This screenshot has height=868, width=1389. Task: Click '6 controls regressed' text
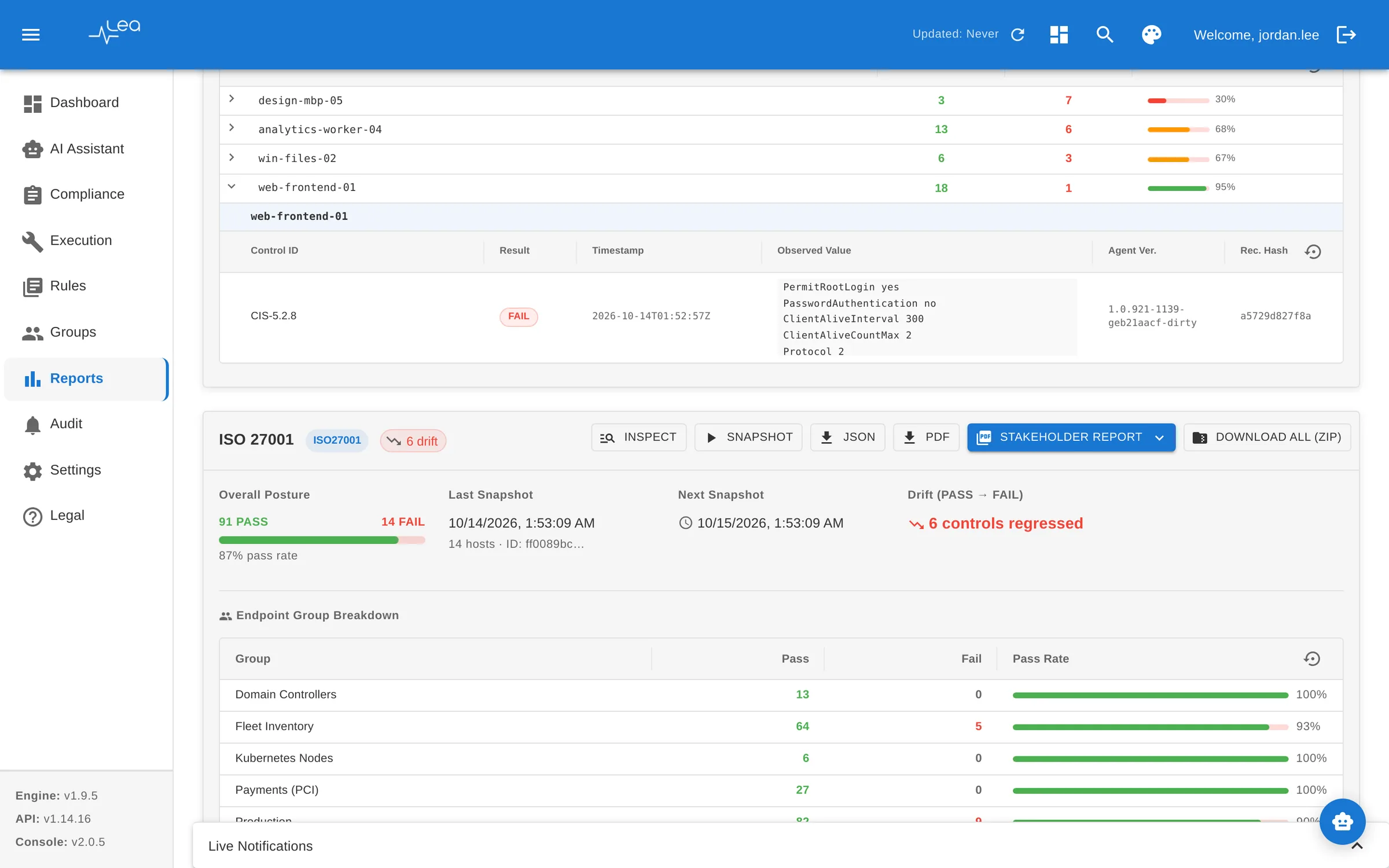1006,524
